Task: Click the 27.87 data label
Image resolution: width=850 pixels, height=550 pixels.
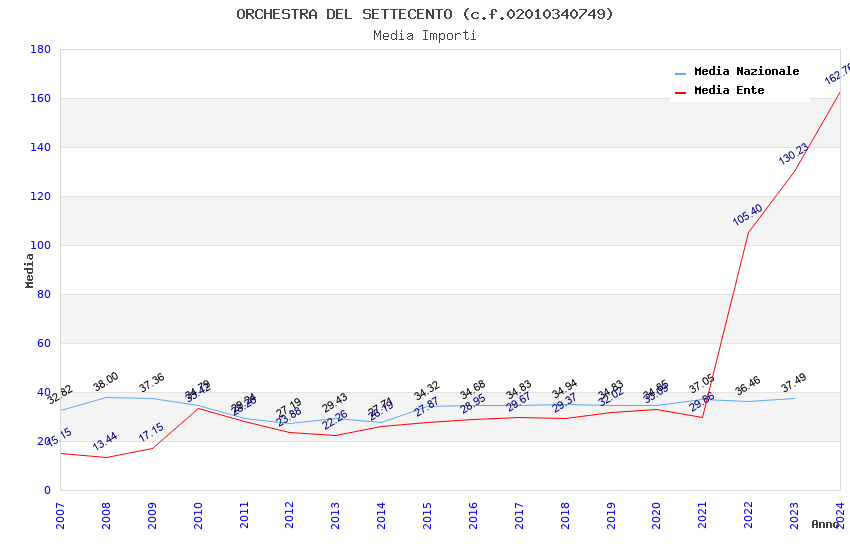Action: pyautogui.click(x=427, y=406)
